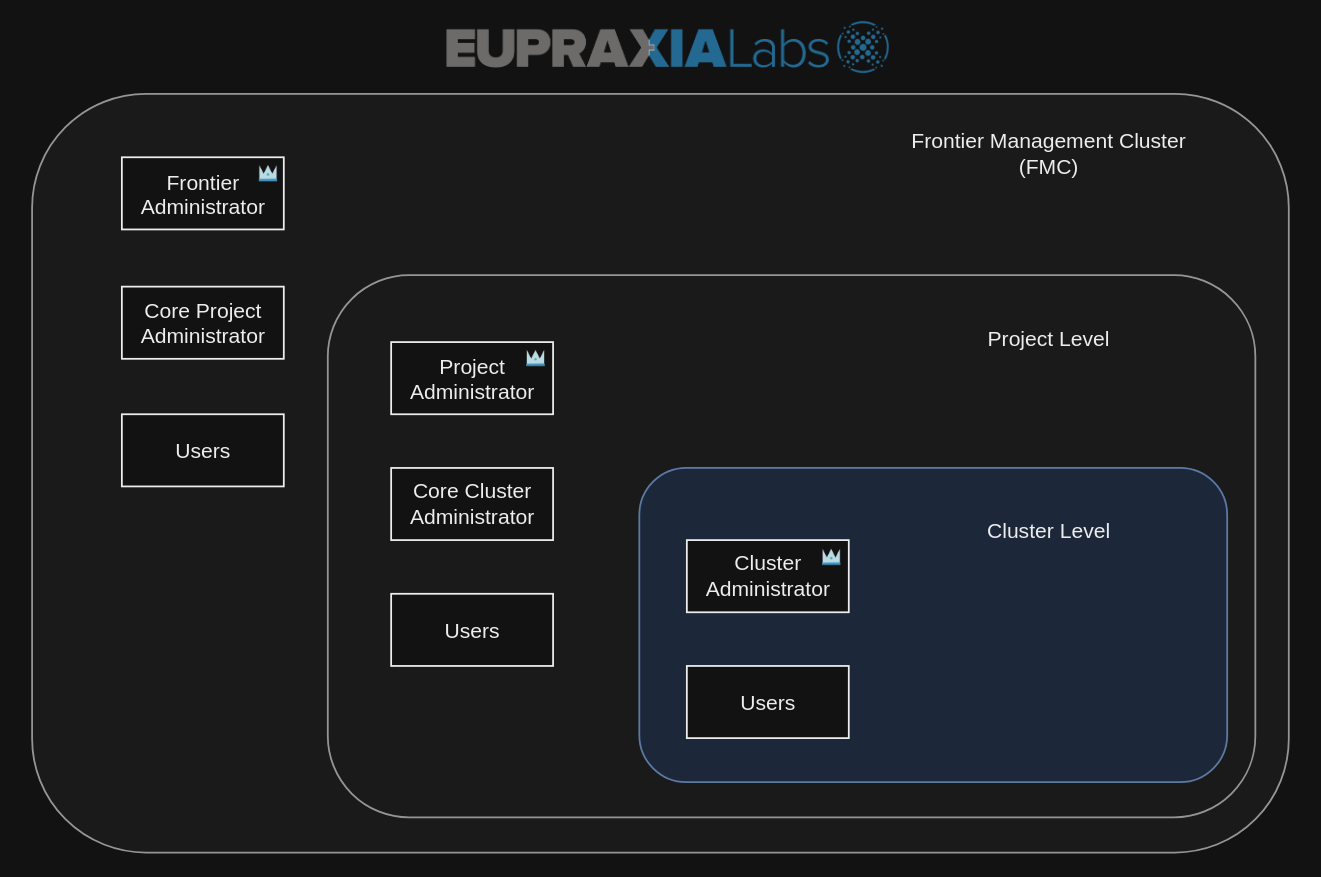Select the Users box in the Cluster Level
Viewport: 1321px width, 877px height.
[768, 702]
